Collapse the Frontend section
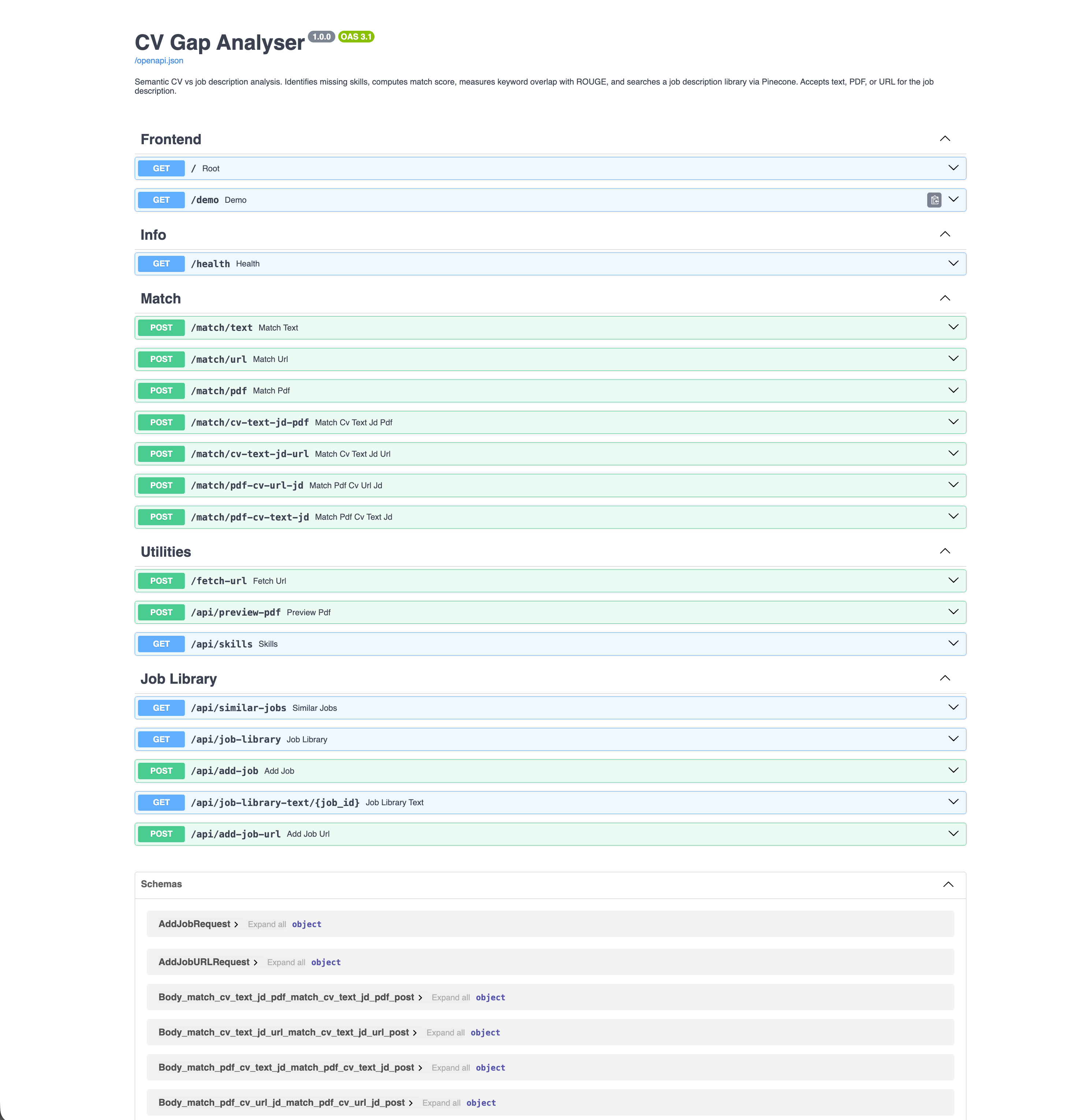Image resolution: width=1085 pixels, height=1120 pixels. tap(945, 139)
